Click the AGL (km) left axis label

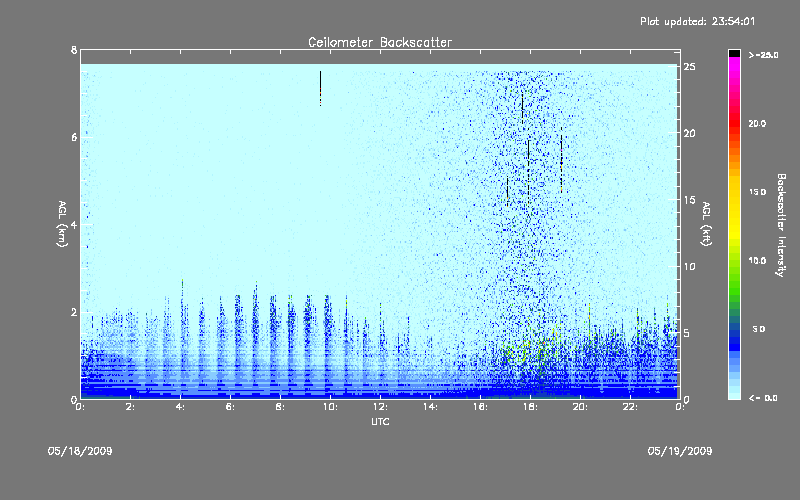(62, 224)
